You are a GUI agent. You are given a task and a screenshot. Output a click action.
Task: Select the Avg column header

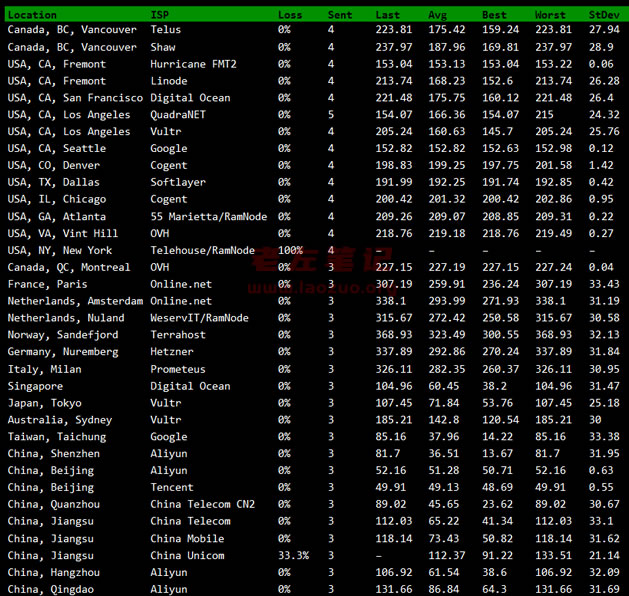[x=437, y=15]
